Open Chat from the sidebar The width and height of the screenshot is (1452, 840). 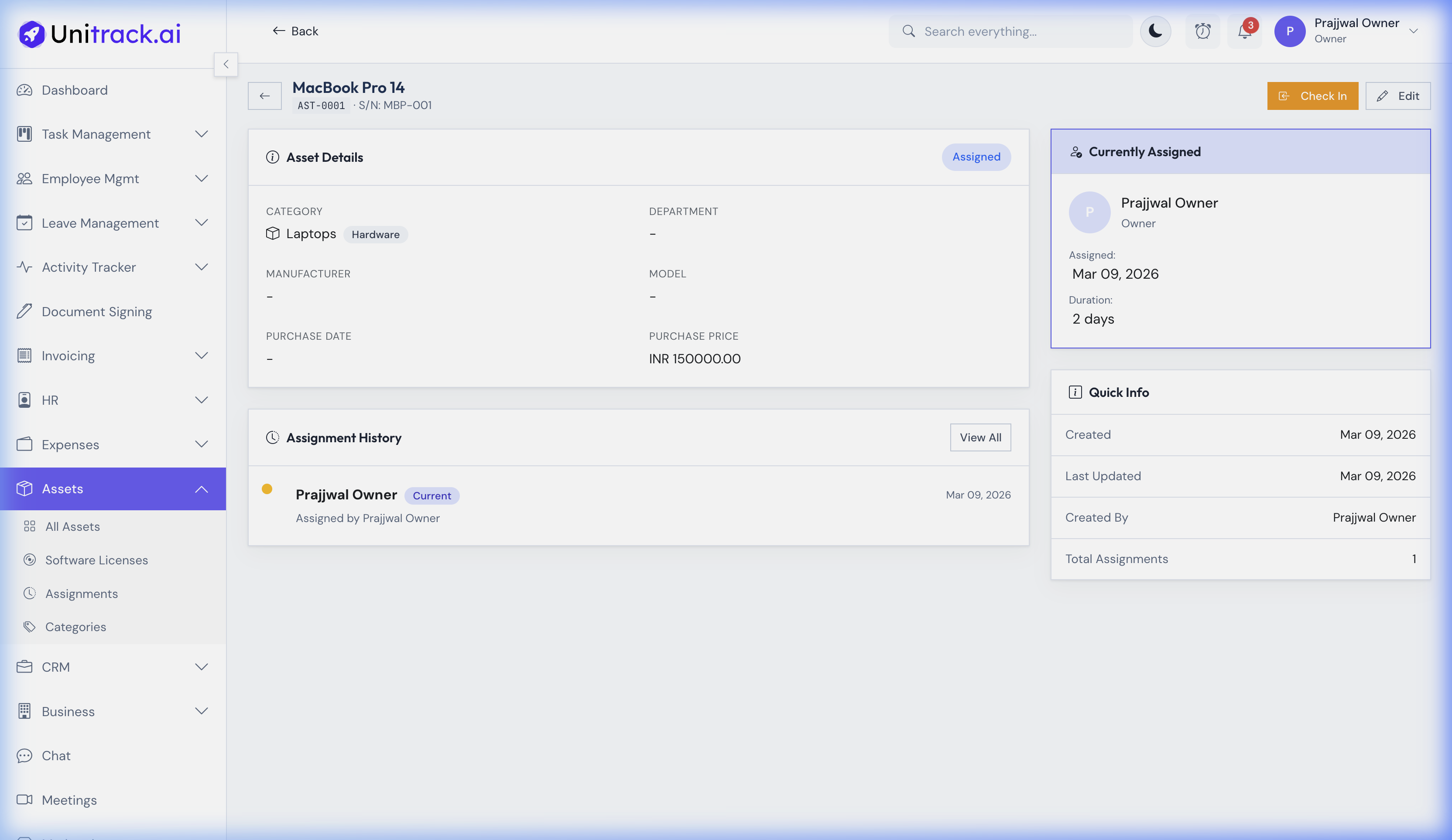[56, 756]
